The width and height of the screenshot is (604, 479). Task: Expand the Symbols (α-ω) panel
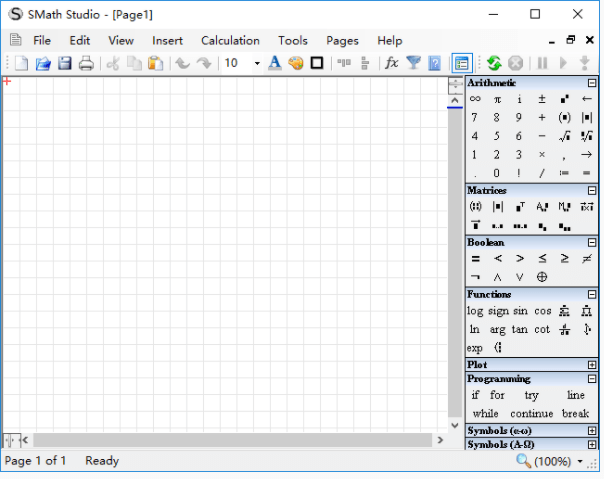592,431
